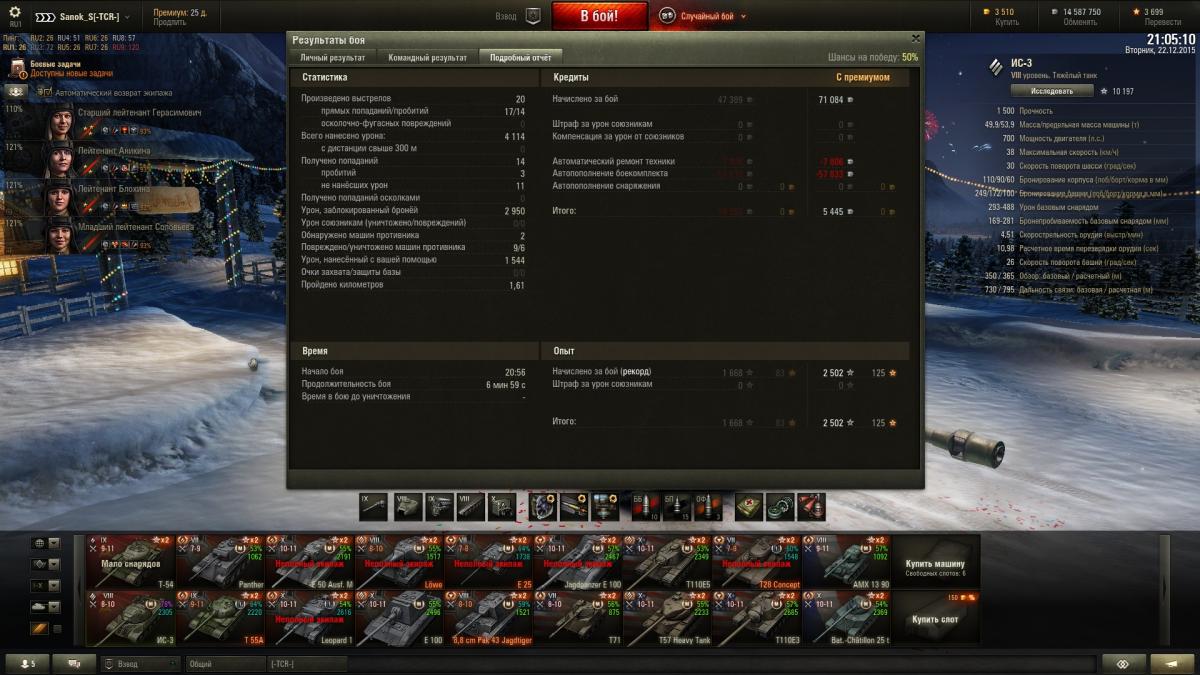Select T 55A tank in carousel
This screenshot has height=675, width=1200.
coord(220,618)
